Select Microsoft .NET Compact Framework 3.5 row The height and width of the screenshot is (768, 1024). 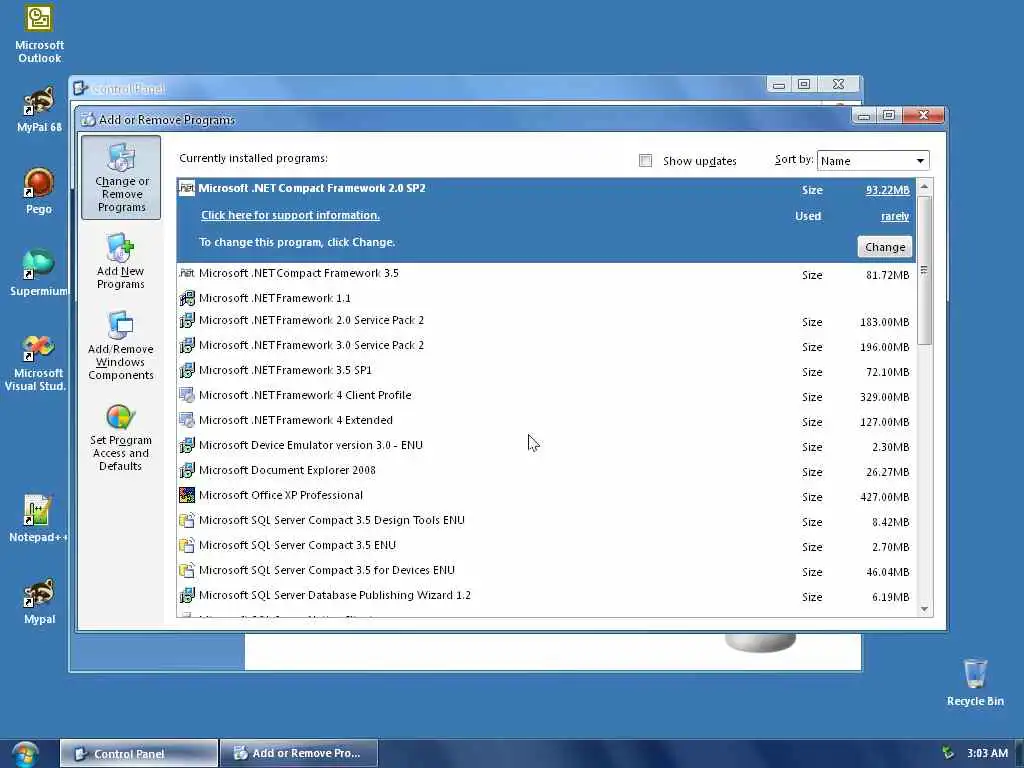click(546, 274)
